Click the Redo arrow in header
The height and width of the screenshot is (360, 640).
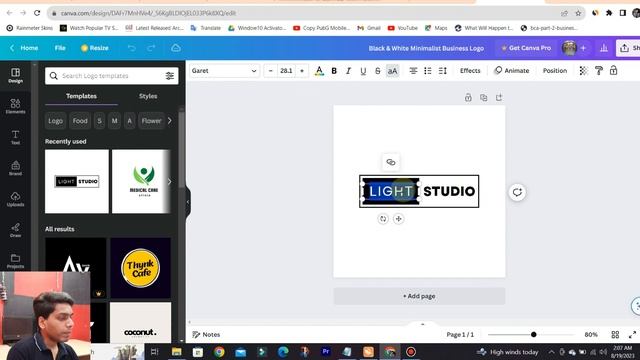click(151, 48)
